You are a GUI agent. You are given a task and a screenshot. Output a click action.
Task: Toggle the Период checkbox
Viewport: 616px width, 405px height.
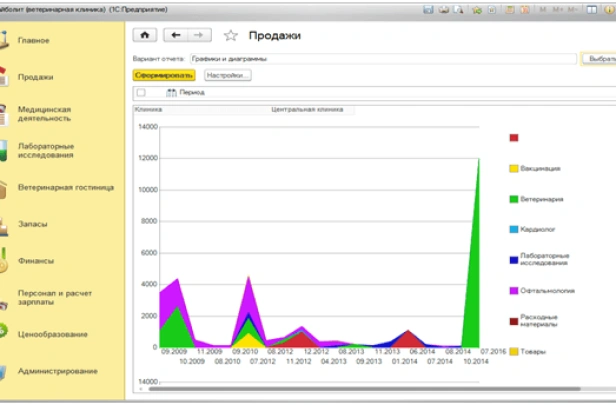pos(141,92)
